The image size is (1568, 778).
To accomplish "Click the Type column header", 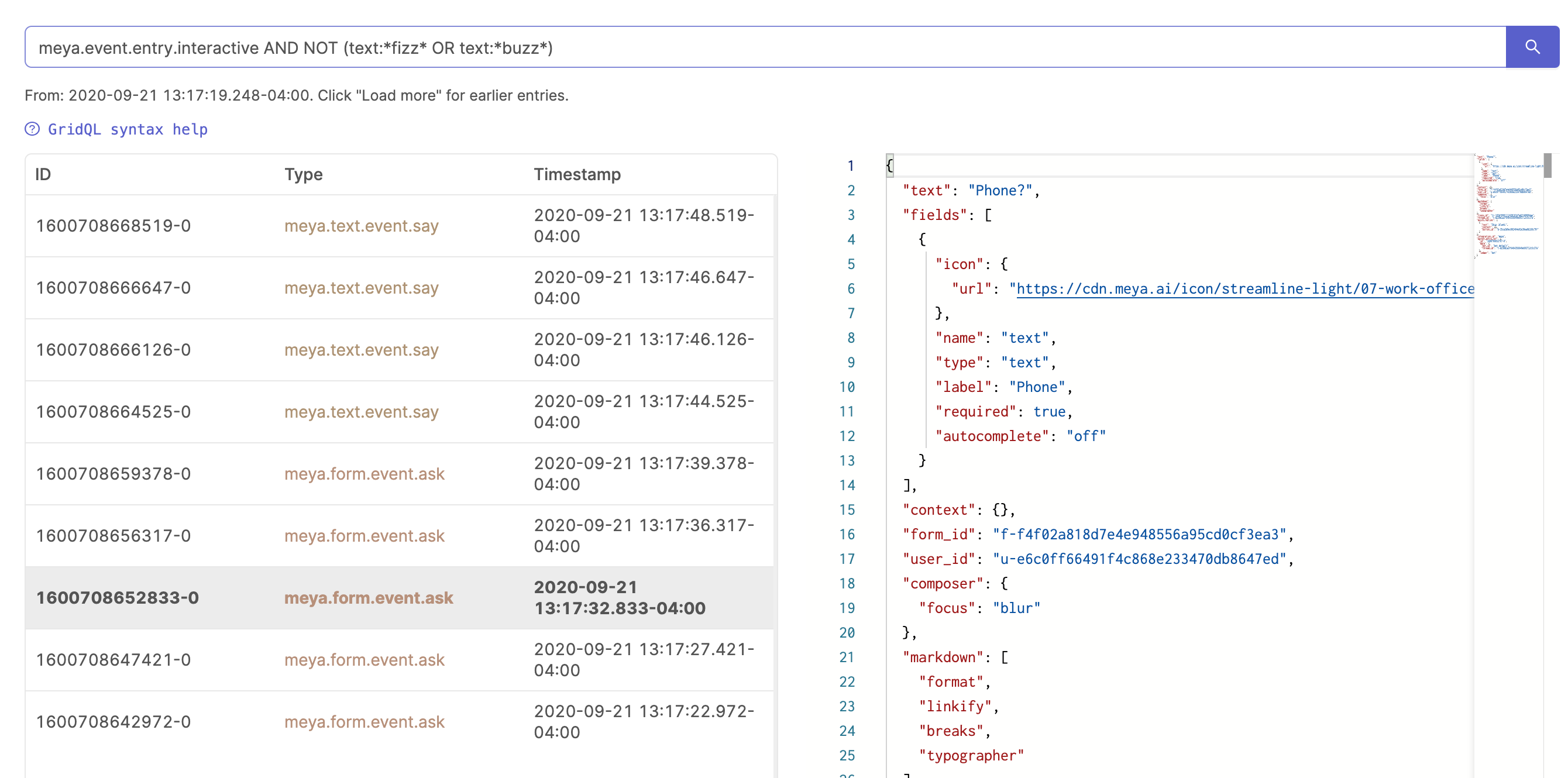I will [x=303, y=175].
